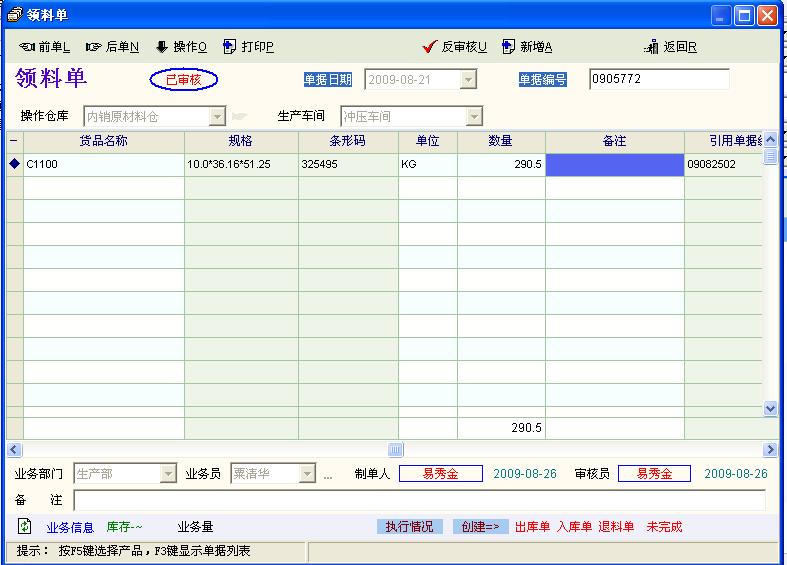Image resolution: width=787 pixels, height=565 pixels.
Task: Expand the 单据日期 date dropdown
Action: pyautogui.click(x=468, y=79)
